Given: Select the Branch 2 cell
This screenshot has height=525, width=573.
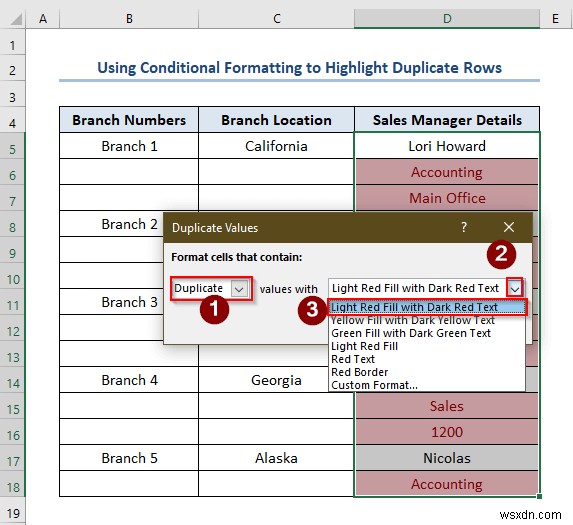Looking at the screenshot, I should [x=111, y=224].
